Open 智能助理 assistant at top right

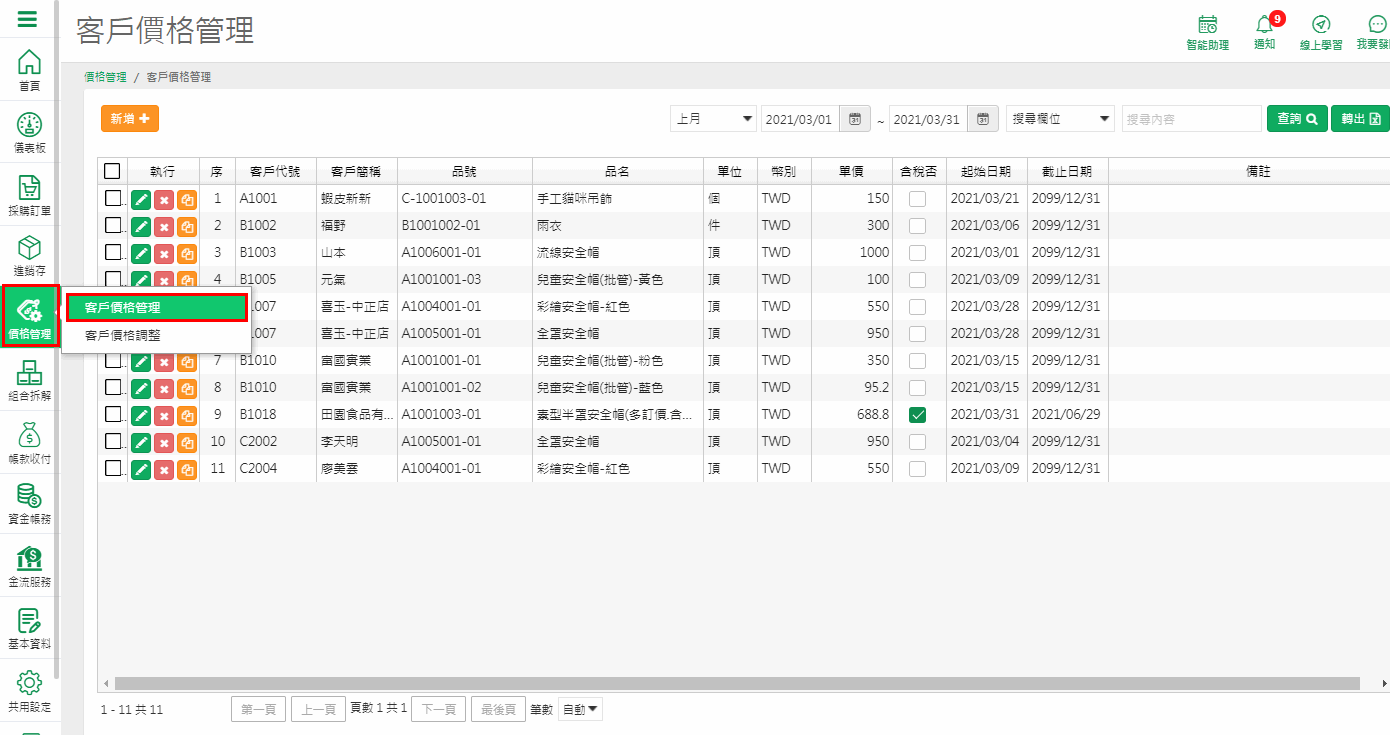(x=1207, y=32)
